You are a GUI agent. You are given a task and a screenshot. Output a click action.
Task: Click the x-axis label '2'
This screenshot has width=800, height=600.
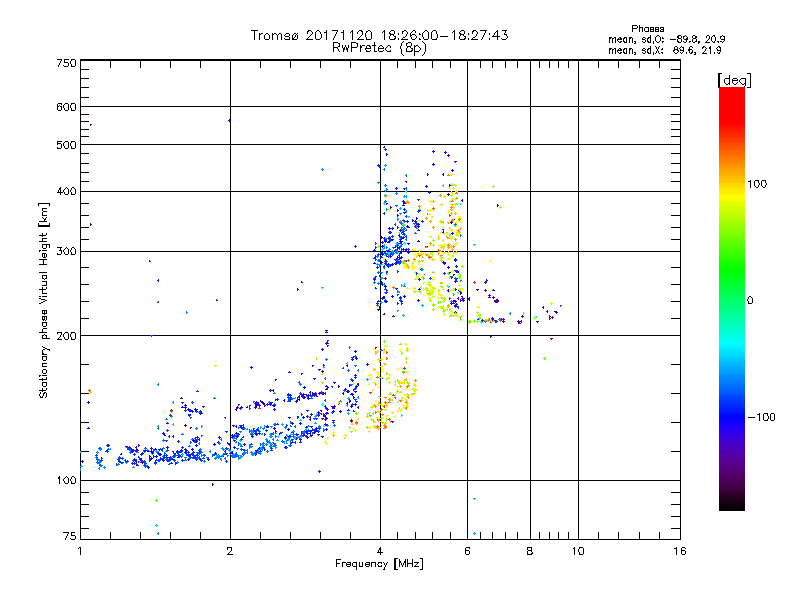(230, 551)
